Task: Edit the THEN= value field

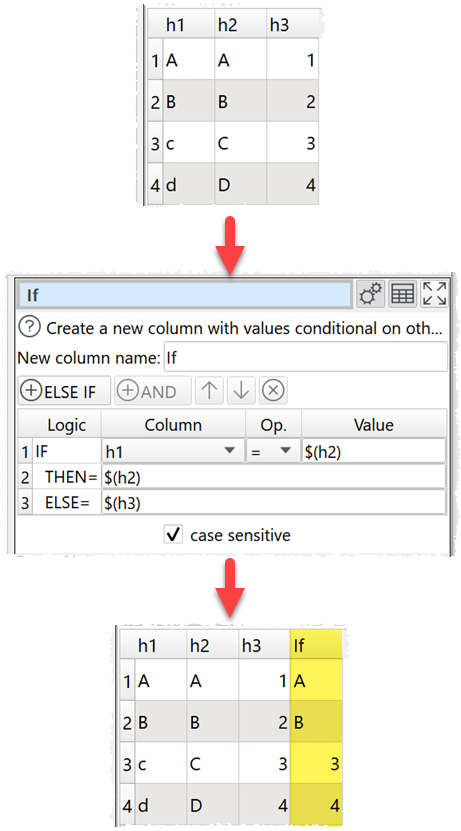Action: (273, 478)
